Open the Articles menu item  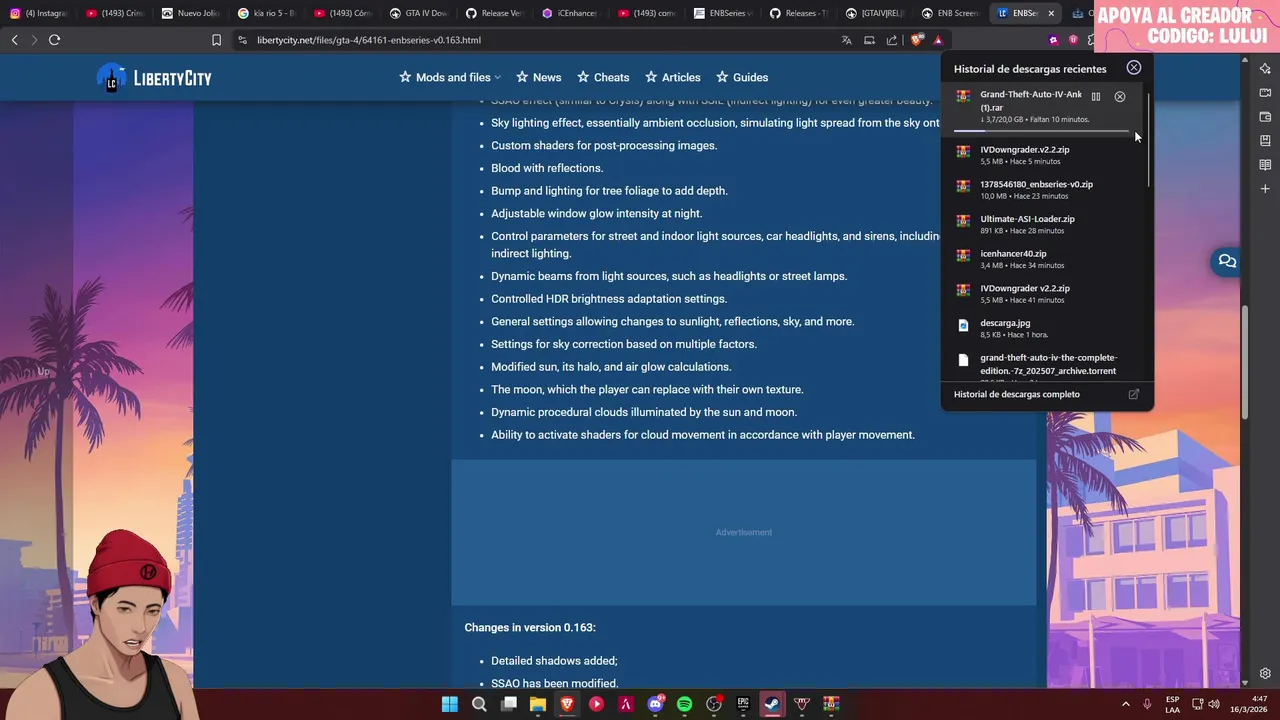(x=672, y=77)
